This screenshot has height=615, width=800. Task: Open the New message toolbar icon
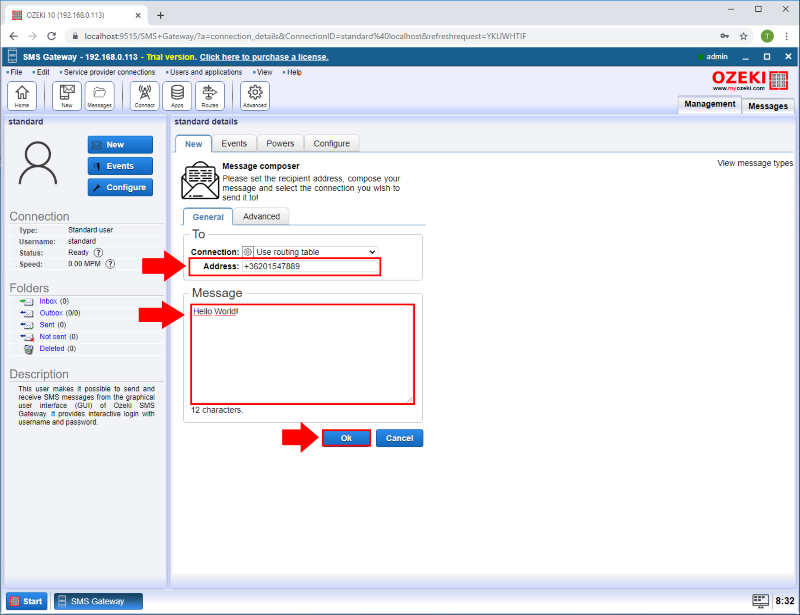67,95
